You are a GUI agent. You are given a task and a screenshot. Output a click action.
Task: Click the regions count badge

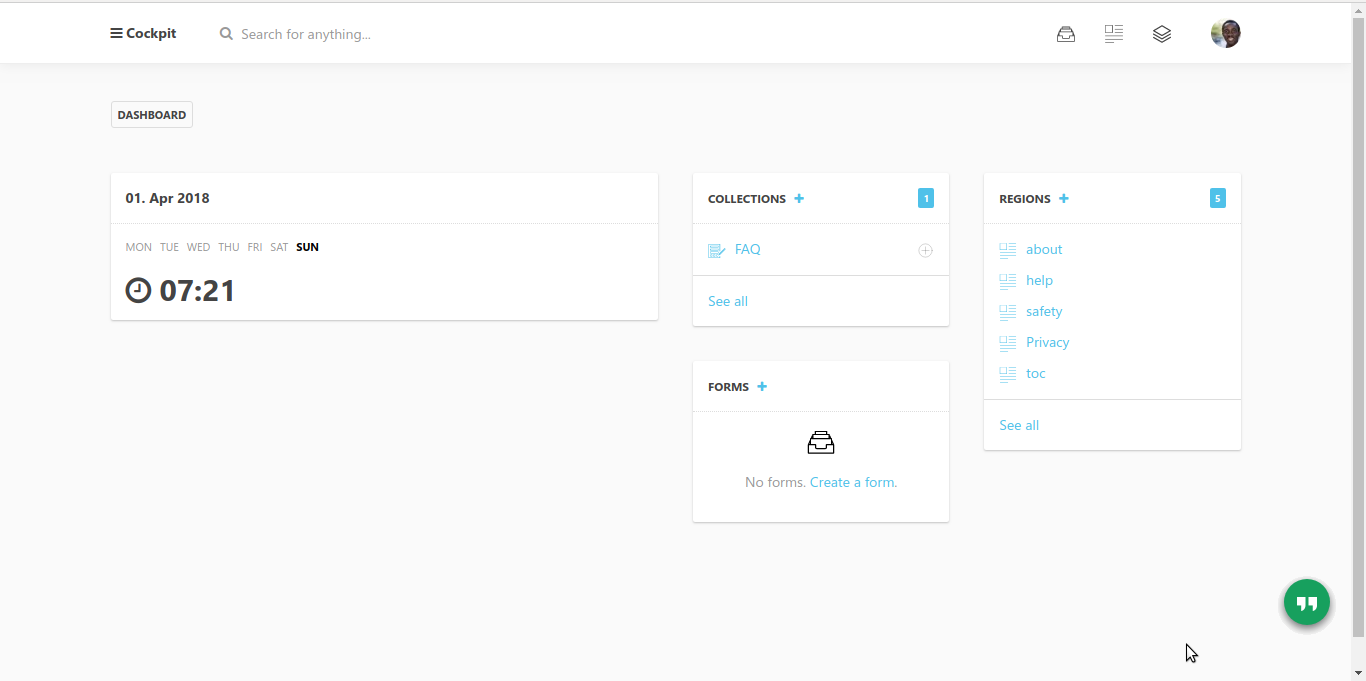[x=1217, y=198]
